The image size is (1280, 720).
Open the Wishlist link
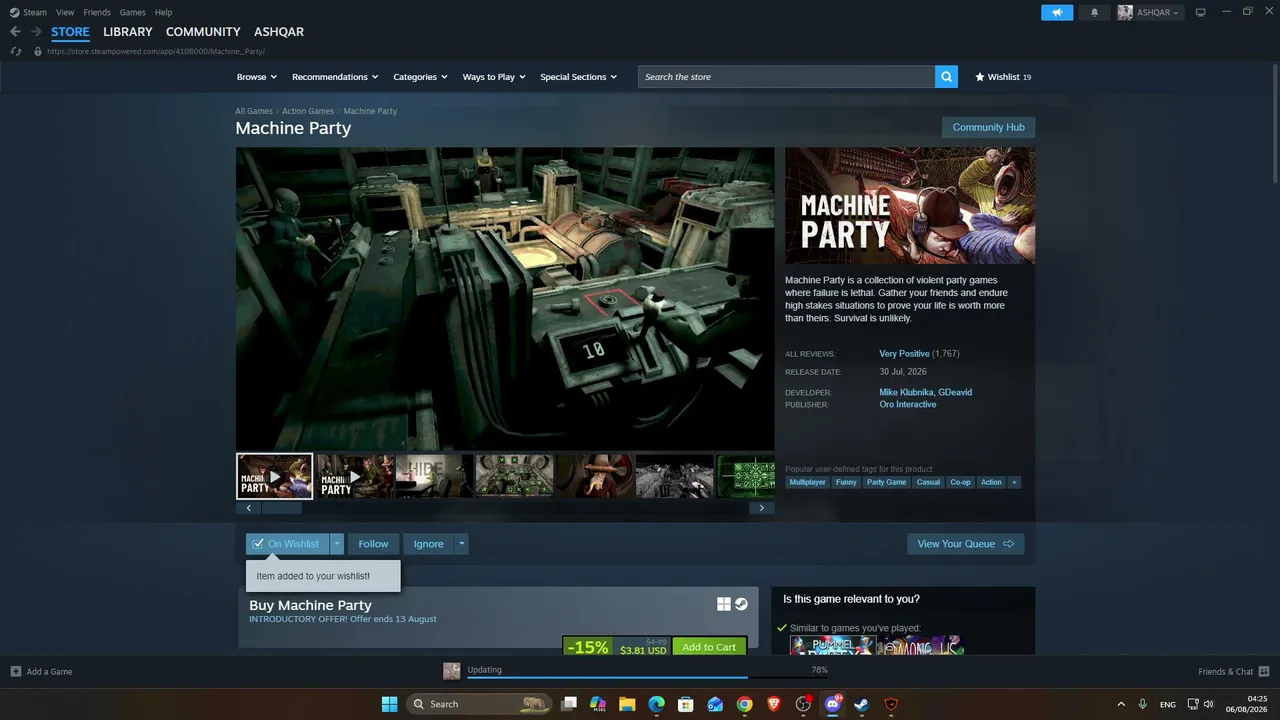point(1003,77)
